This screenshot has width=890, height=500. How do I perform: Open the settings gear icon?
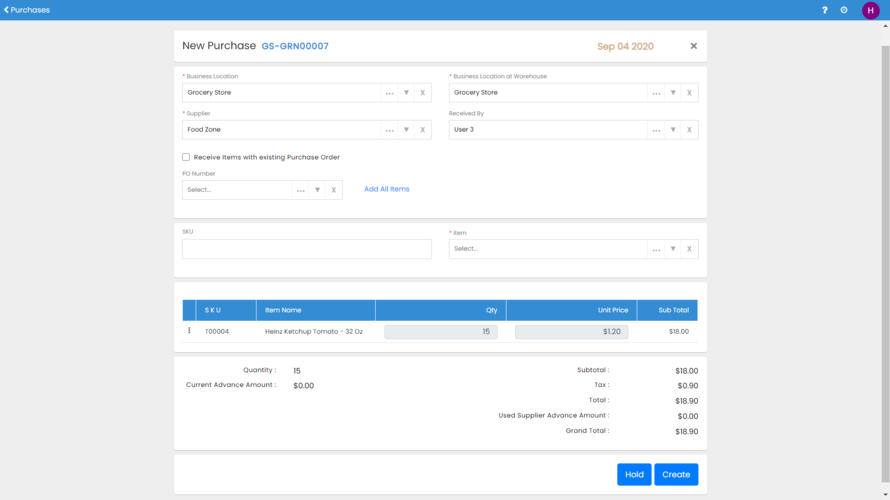click(844, 10)
